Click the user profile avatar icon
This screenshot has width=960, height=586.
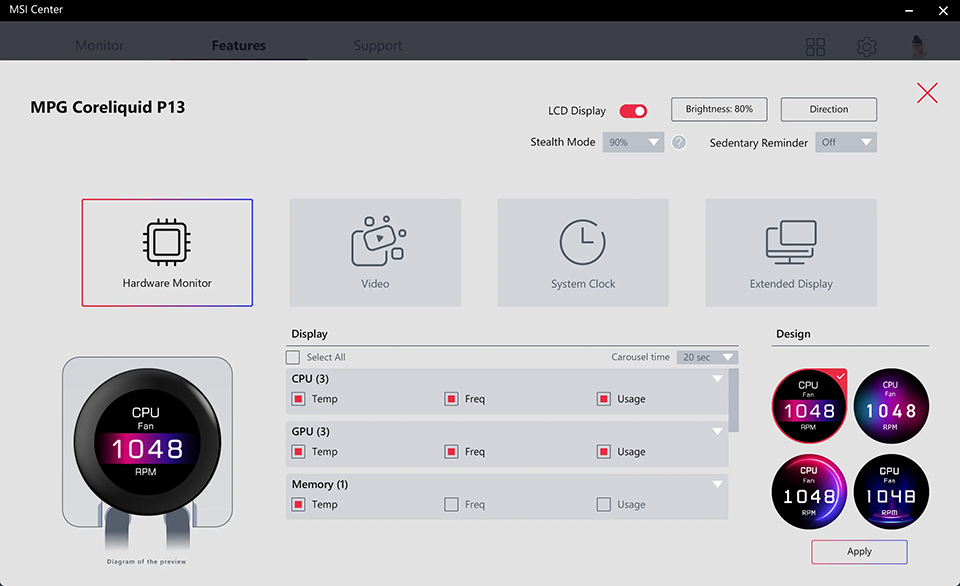(918, 46)
